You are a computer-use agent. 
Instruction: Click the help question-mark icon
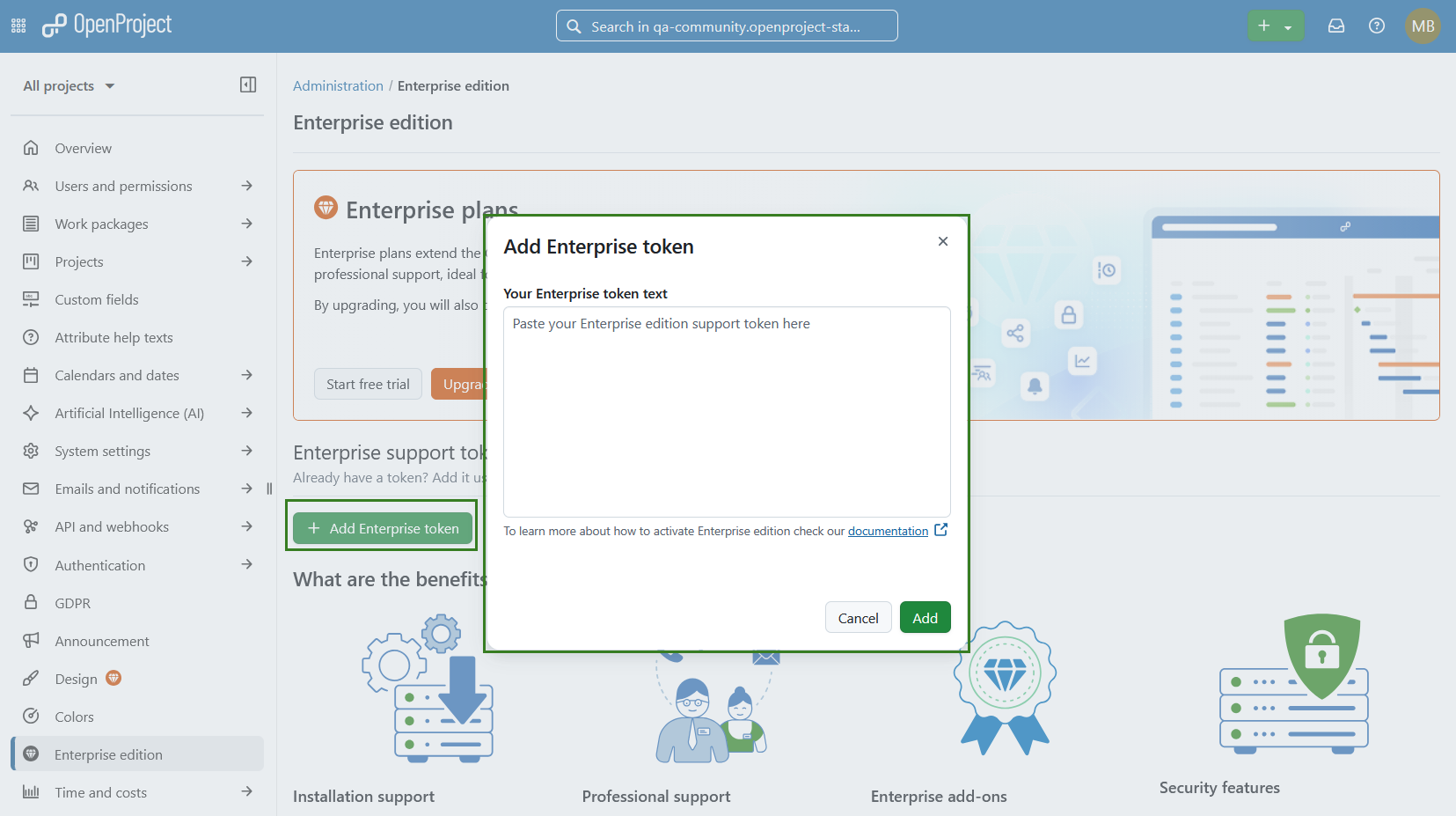coord(1377,26)
